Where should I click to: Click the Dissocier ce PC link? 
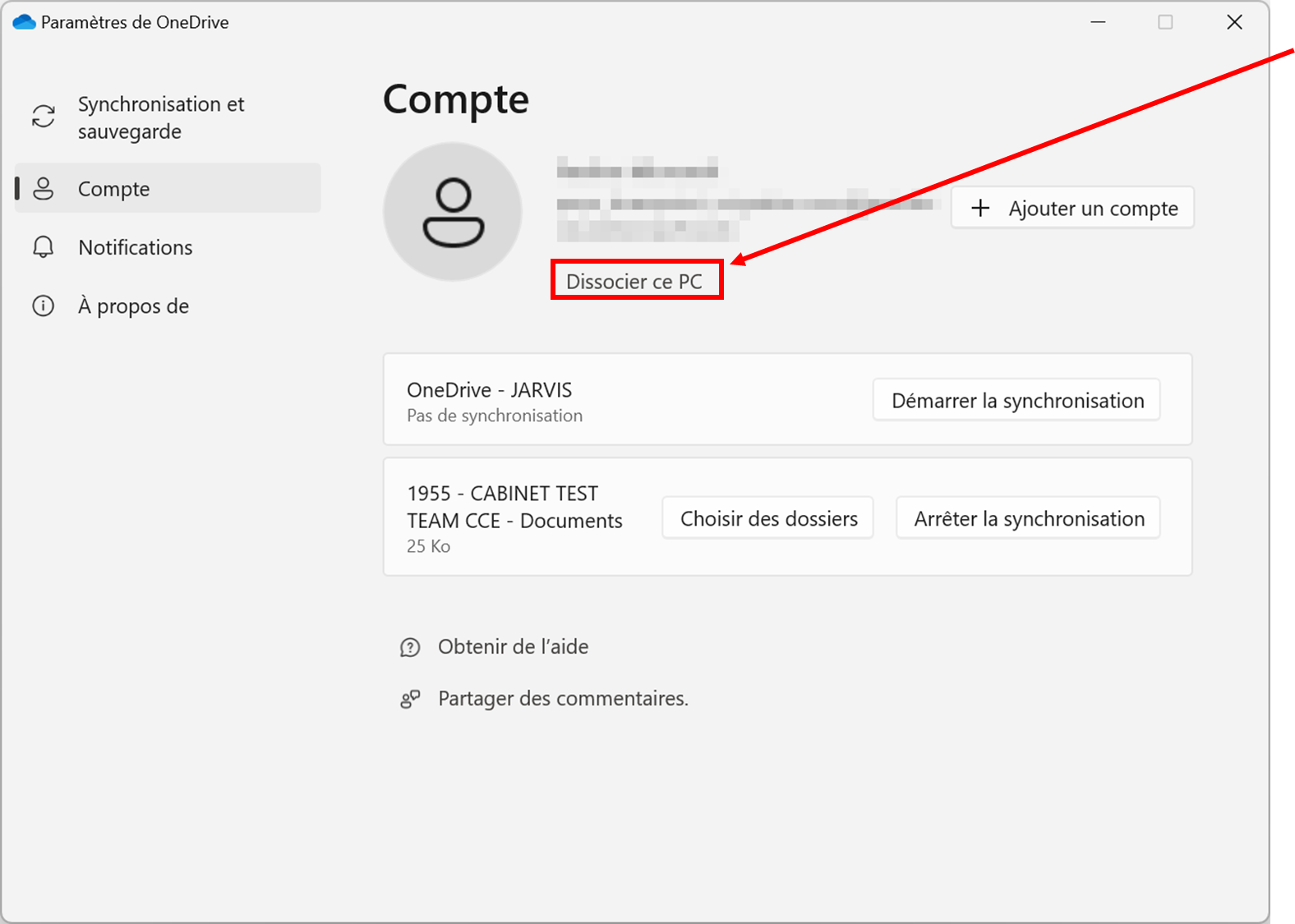[634, 281]
